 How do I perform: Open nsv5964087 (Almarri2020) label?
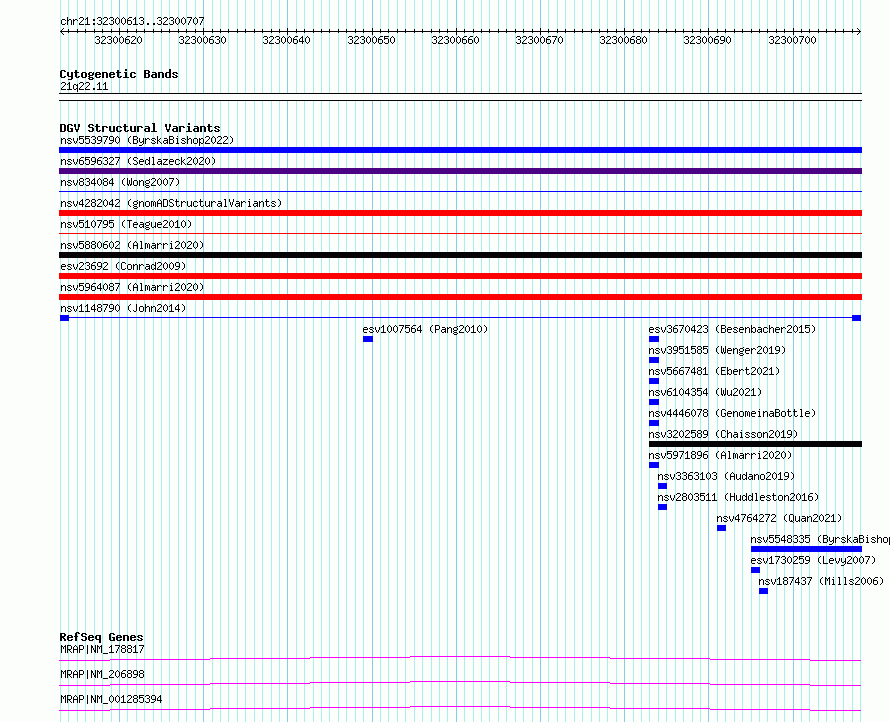coord(132,287)
